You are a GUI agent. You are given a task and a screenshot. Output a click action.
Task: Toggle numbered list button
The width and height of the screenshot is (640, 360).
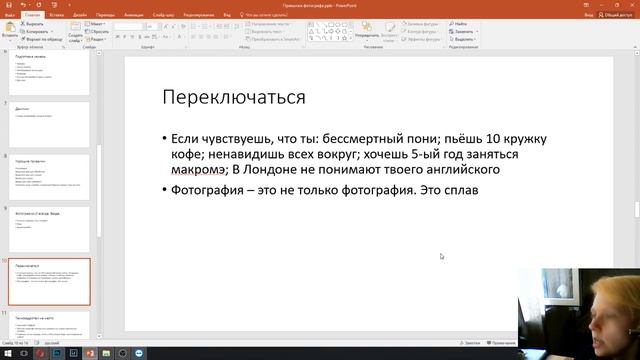(x=205, y=27)
